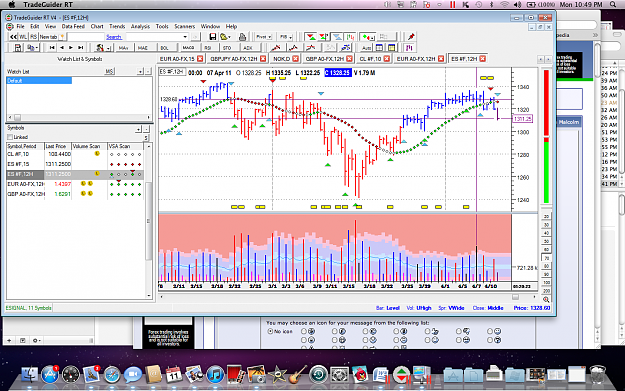Screen dimensions: 625x391
Task: Expand Watch List panel plus button
Action: point(140,71)
